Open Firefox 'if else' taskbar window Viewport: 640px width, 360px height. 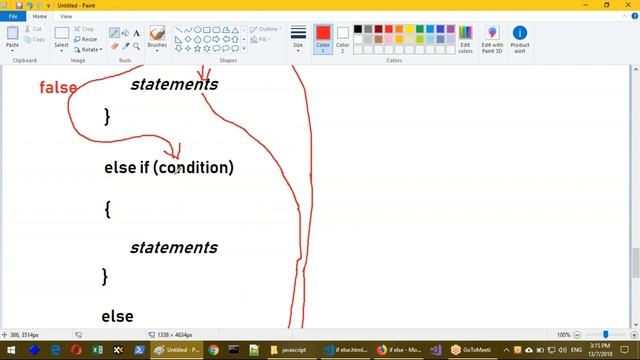pyautogui.click(x=399, y=350)
